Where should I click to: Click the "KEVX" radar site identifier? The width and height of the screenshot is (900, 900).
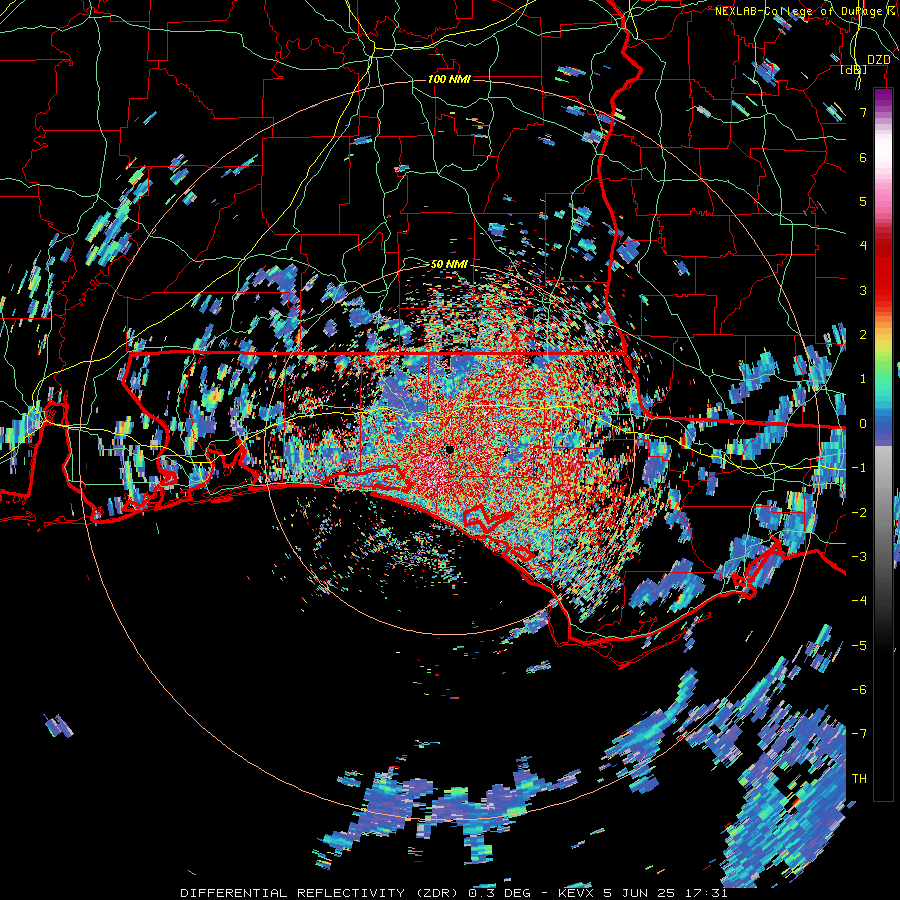point(577,893)
